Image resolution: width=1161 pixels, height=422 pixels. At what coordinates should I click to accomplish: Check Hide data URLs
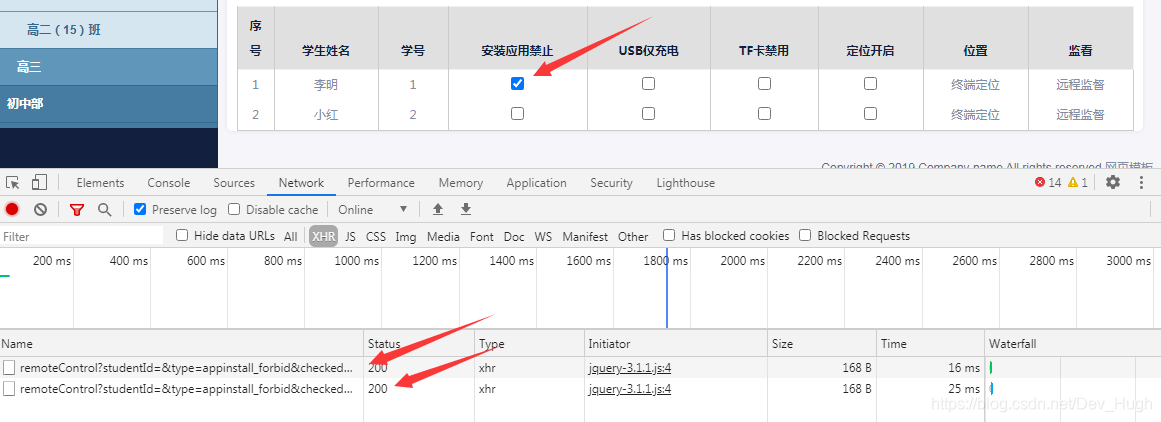pyautogui.click(x=182, y=235)
